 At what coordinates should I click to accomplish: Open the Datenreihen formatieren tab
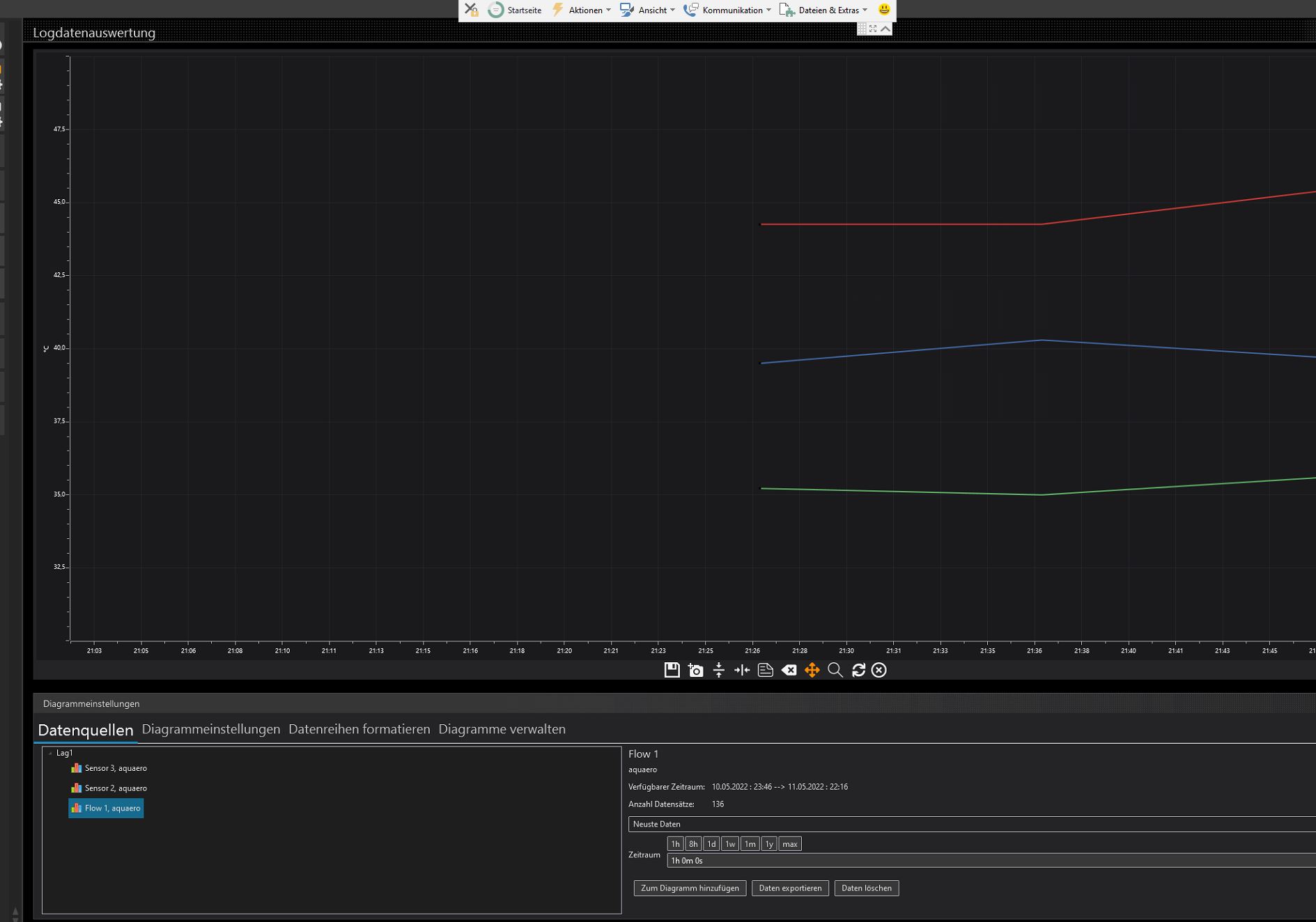coord(359,729)
